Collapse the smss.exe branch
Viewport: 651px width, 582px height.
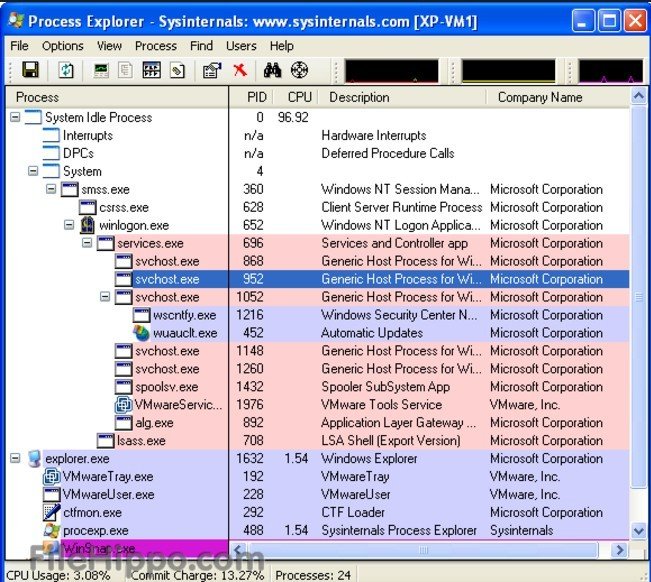[x=51, y=189]
